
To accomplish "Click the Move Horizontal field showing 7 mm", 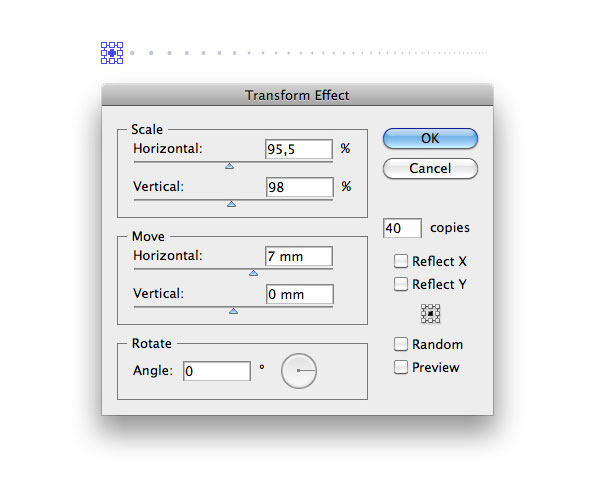I will (x=299, y=256).
